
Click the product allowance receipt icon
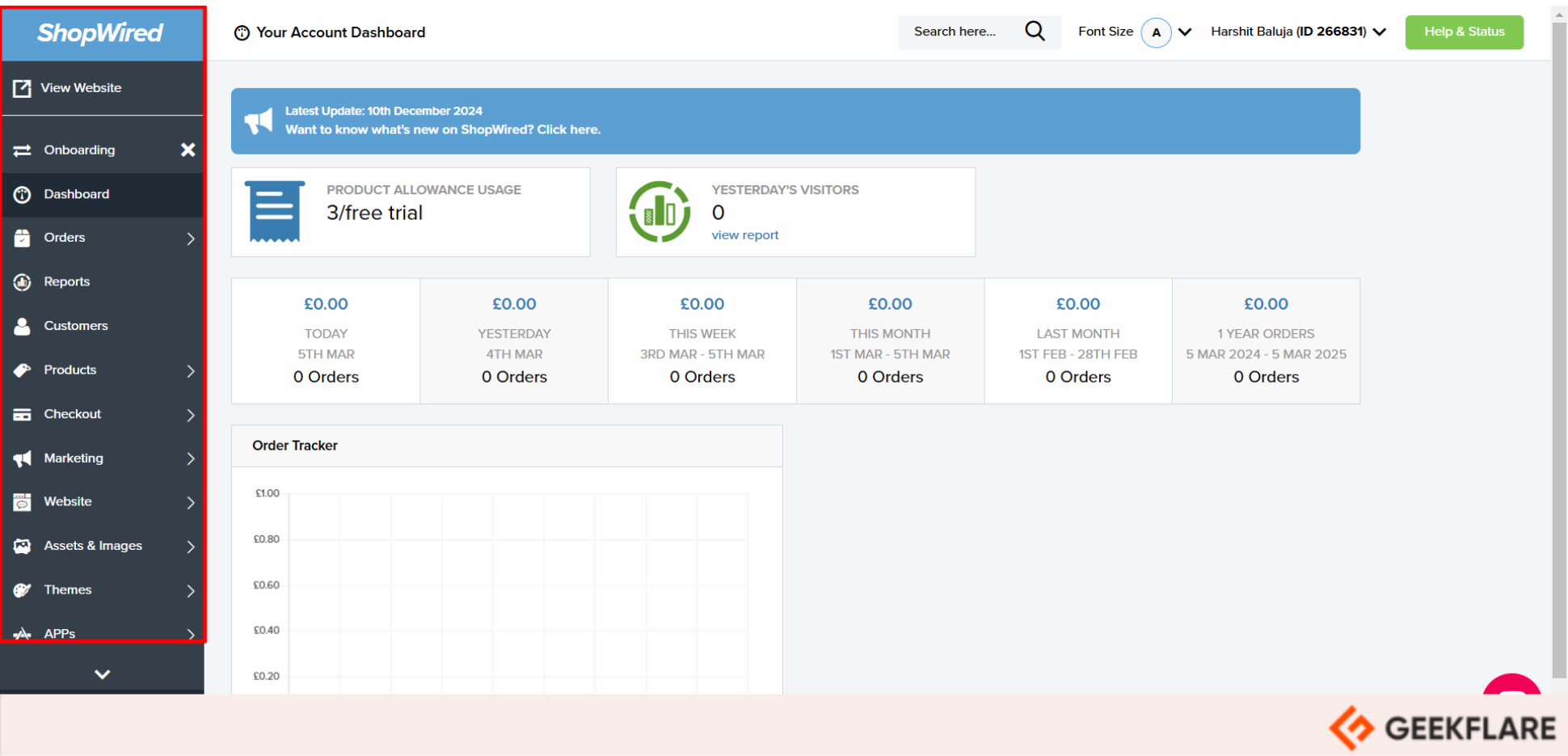(275, 212)
